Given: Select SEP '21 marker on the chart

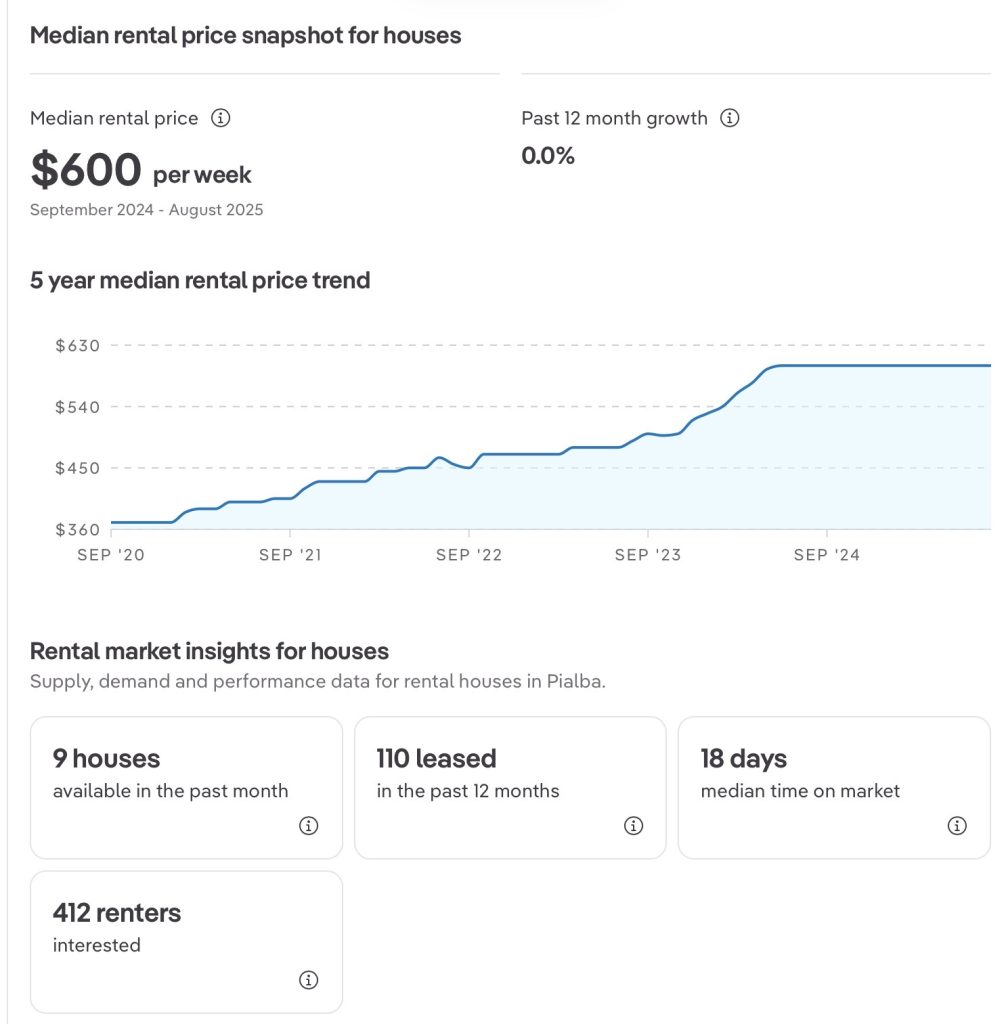Looking at the screenshot, I should pos(290,555).
